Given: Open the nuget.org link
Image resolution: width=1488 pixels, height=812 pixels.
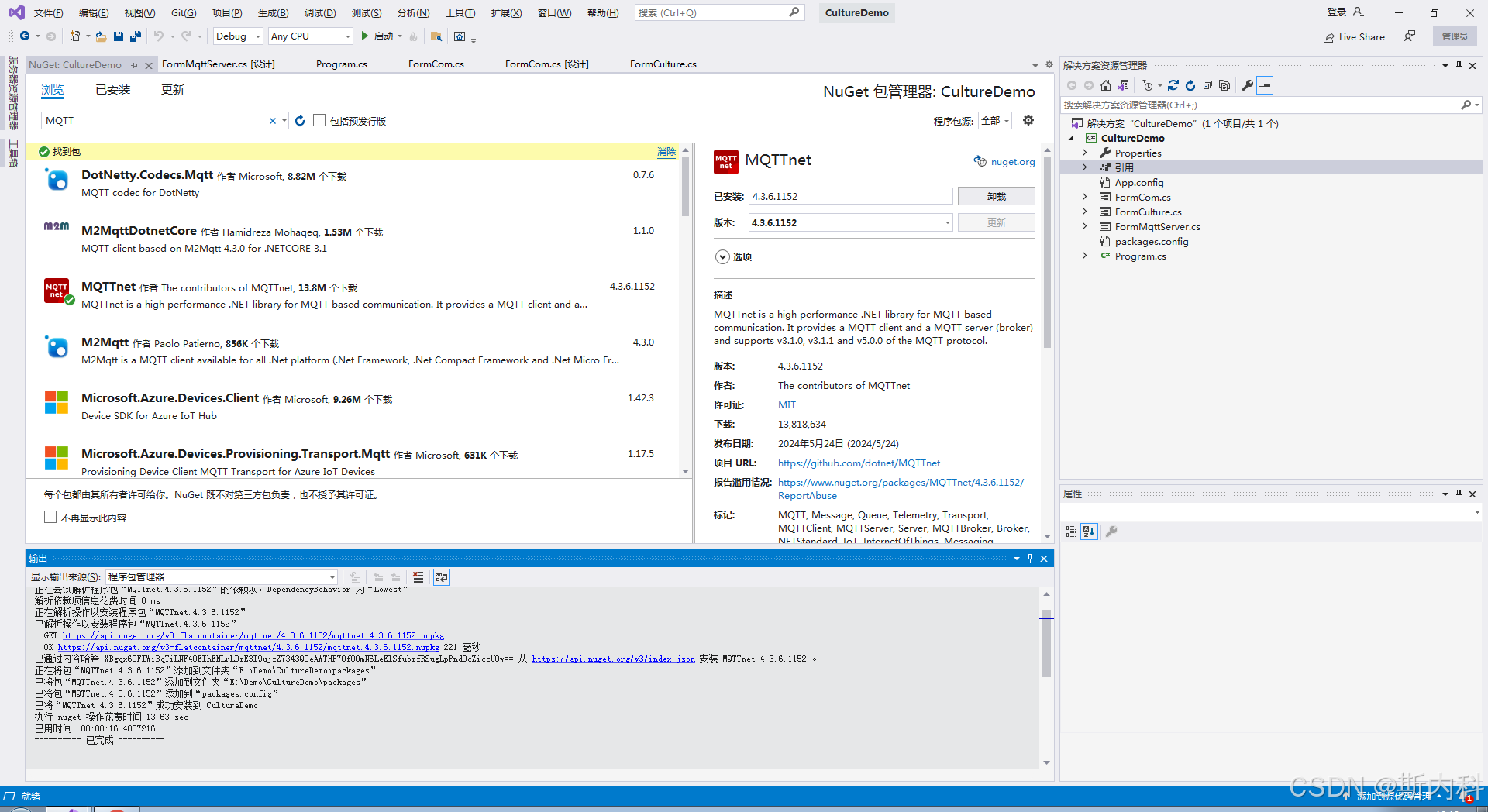Looking at the screenshot, I should pos(1012,162).
